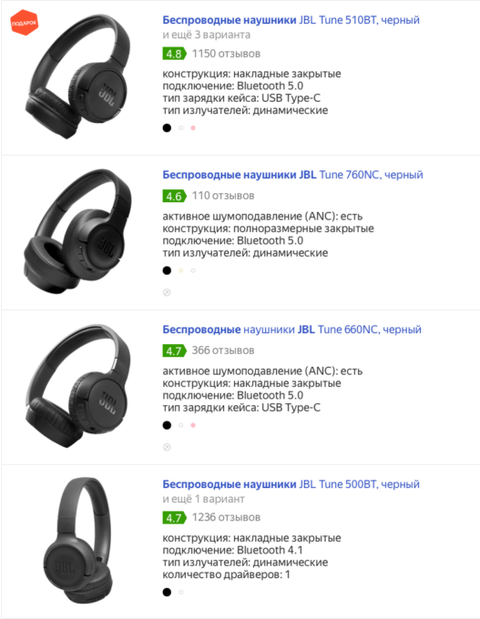Select white color for JBL Tune 510BT
Viewport: 480px width, 619px height.
pyautogui.click(x=181, y=128)
